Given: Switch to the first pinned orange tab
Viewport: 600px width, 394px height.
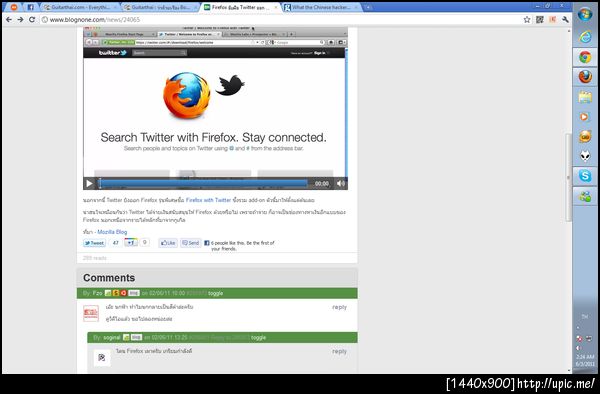Looking at the screenshot, I should pos(14,7).
